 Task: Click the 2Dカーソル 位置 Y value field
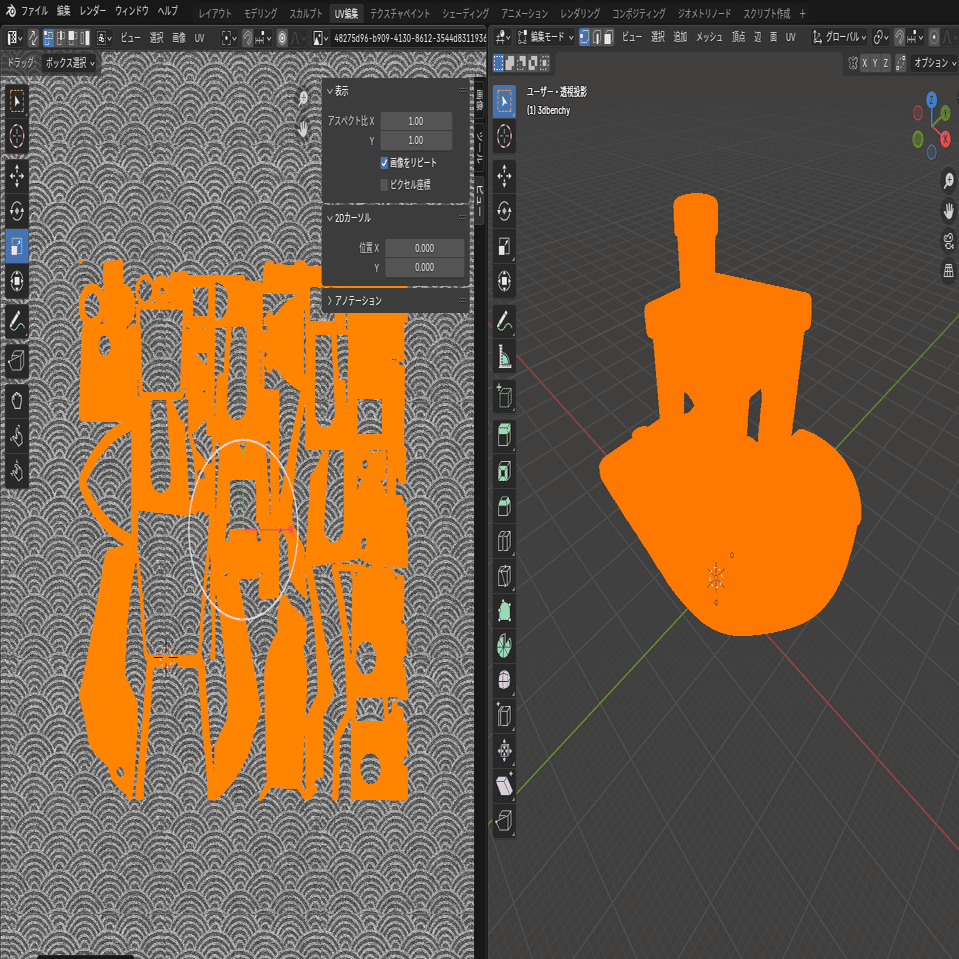click(x=424, y=267)
